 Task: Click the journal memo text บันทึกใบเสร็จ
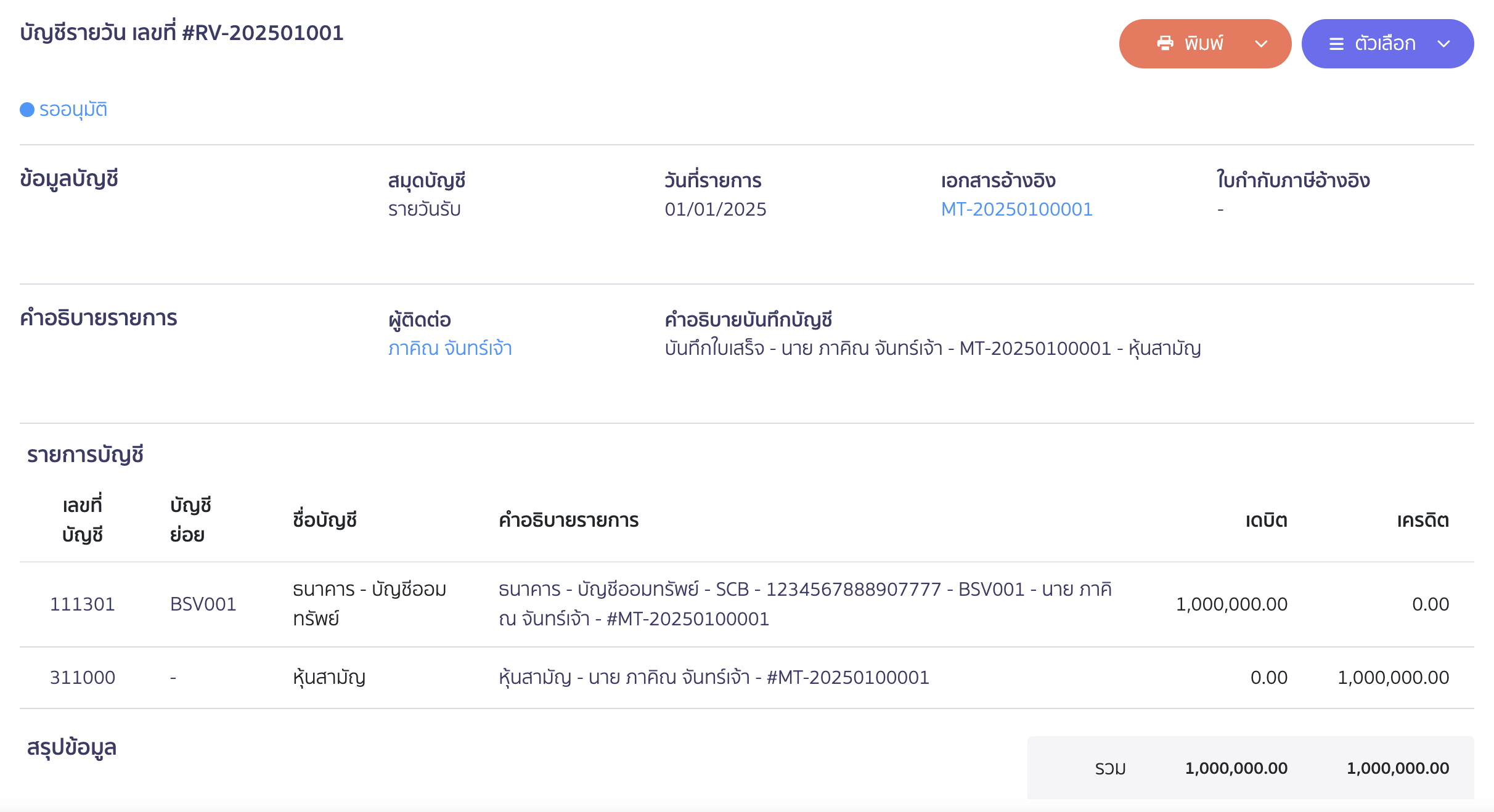[x=933, y=349]
